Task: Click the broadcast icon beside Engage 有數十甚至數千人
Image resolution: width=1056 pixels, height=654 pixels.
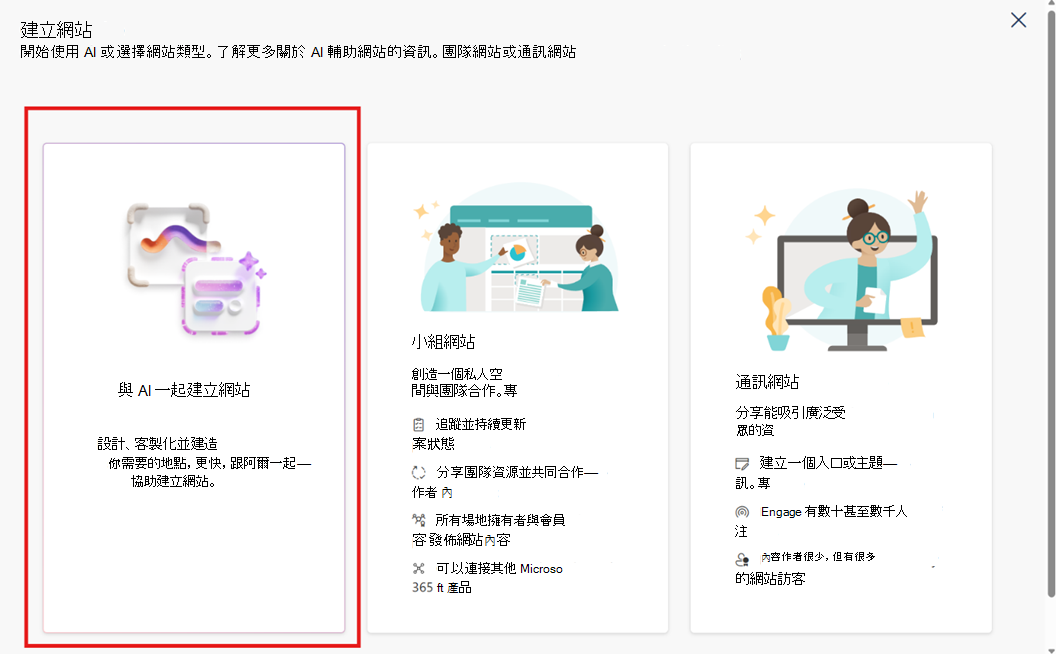Action: 742,512
